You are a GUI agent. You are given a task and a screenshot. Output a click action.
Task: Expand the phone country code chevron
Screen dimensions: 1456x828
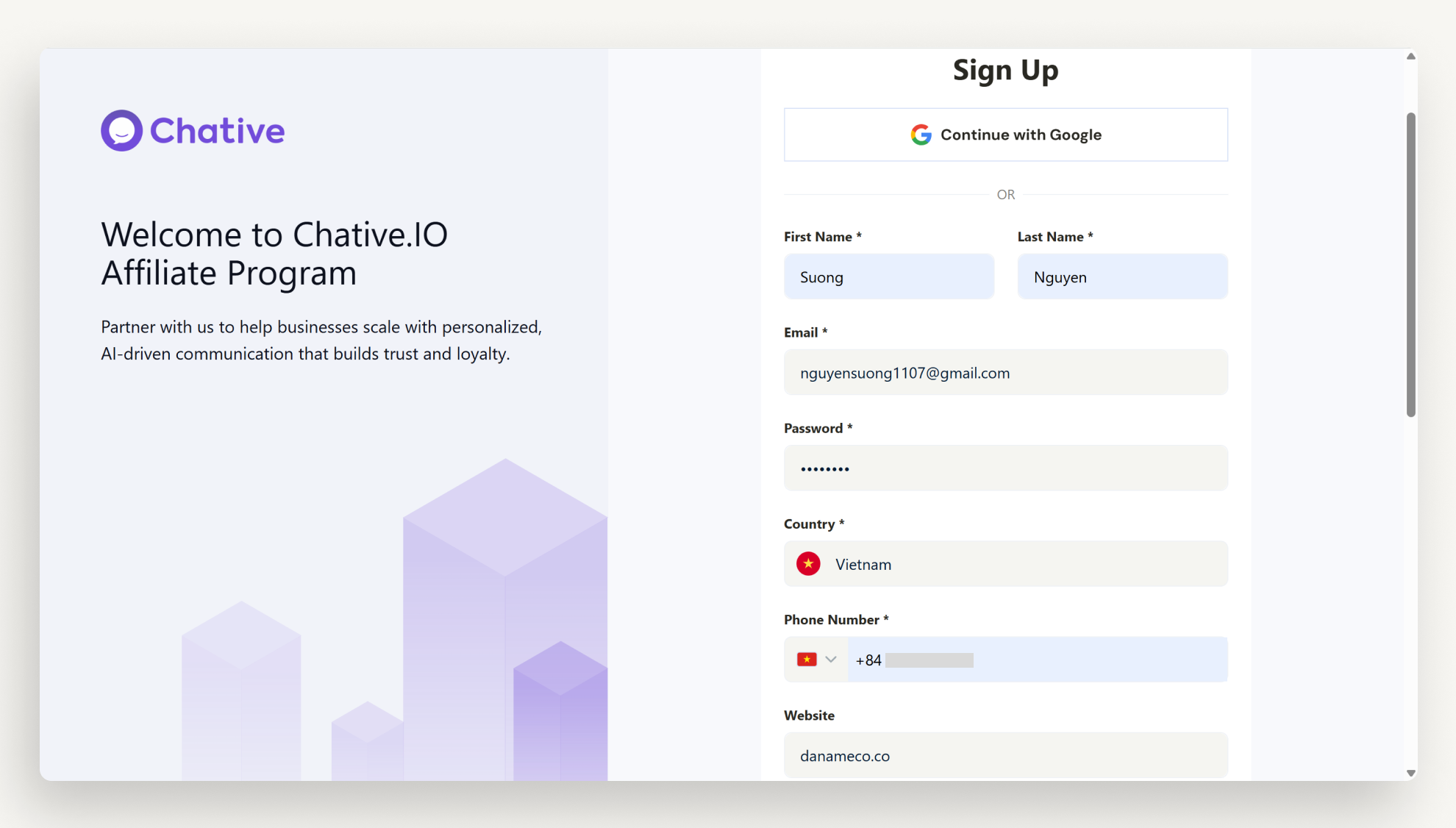coord(831,660)
